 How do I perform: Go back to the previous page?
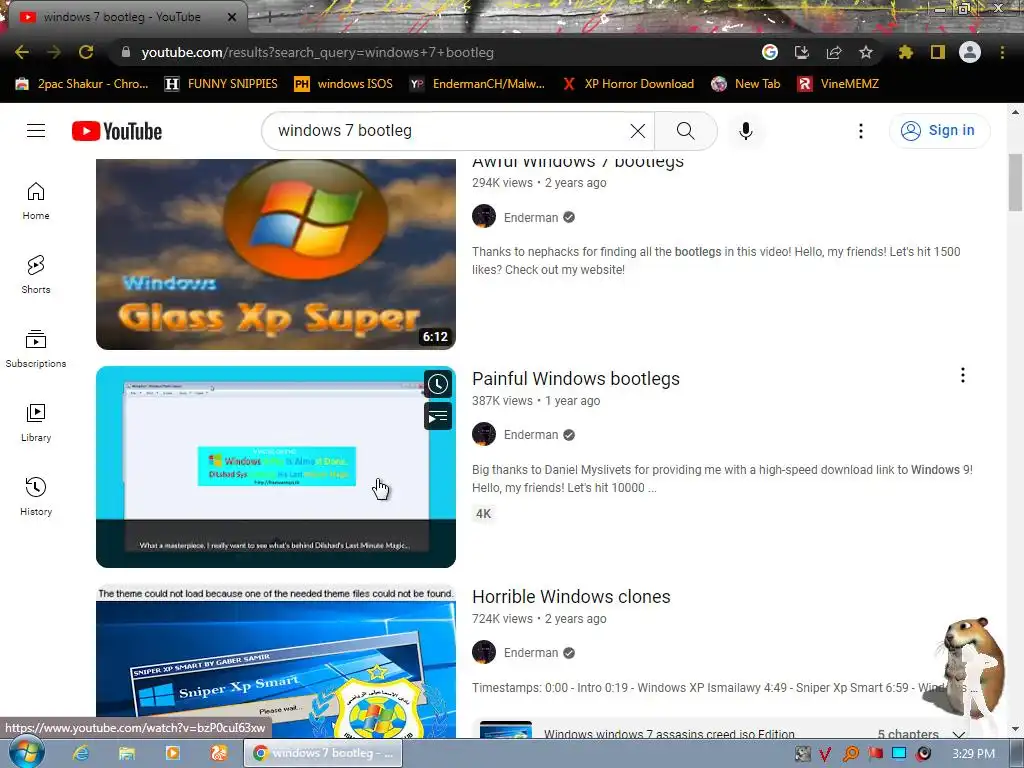click(22, 52)
